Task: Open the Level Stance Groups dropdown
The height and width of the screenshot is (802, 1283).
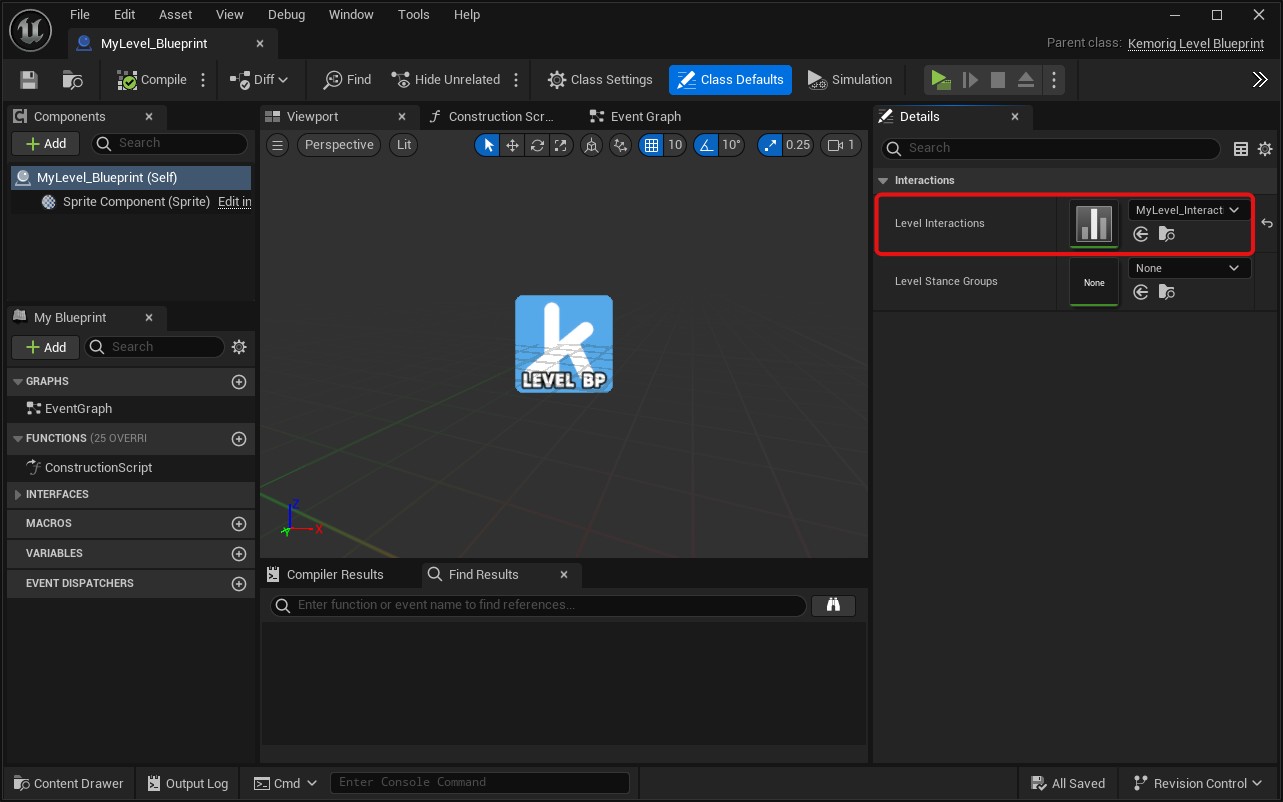Action: coord(1188,268)
